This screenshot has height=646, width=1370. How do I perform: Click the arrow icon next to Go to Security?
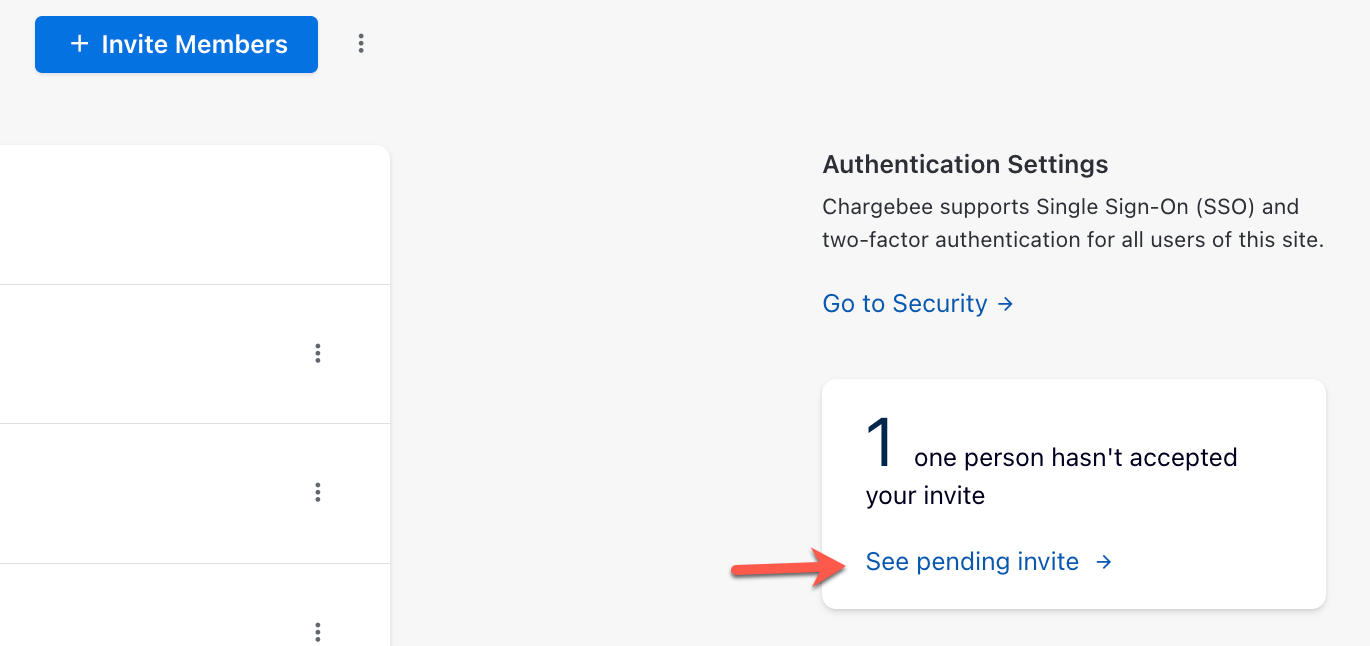1005,303
